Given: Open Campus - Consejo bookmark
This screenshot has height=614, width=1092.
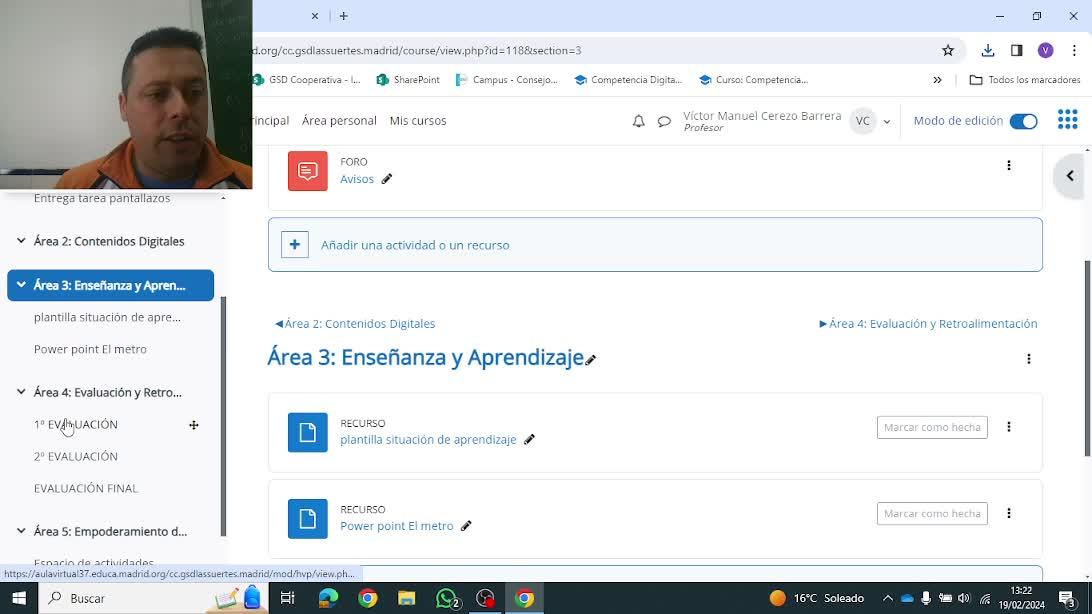Looking at the screenshot, I should [x=506, y=80].
